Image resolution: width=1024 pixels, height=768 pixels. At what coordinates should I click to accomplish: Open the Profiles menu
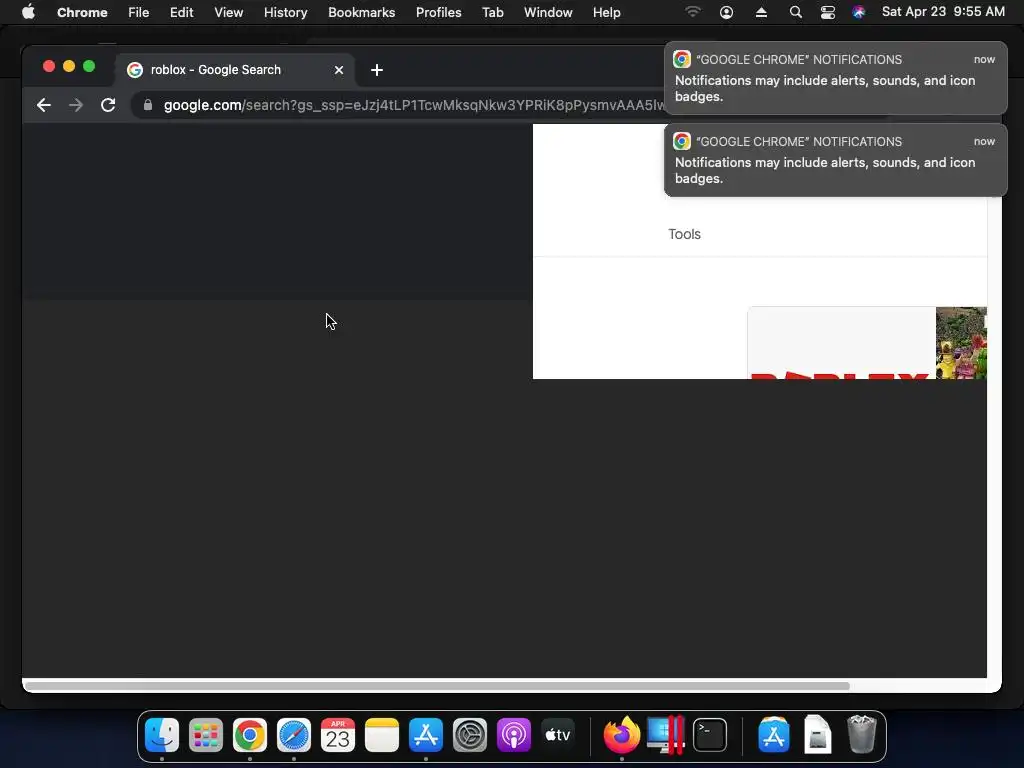click(x=438, y=12)
